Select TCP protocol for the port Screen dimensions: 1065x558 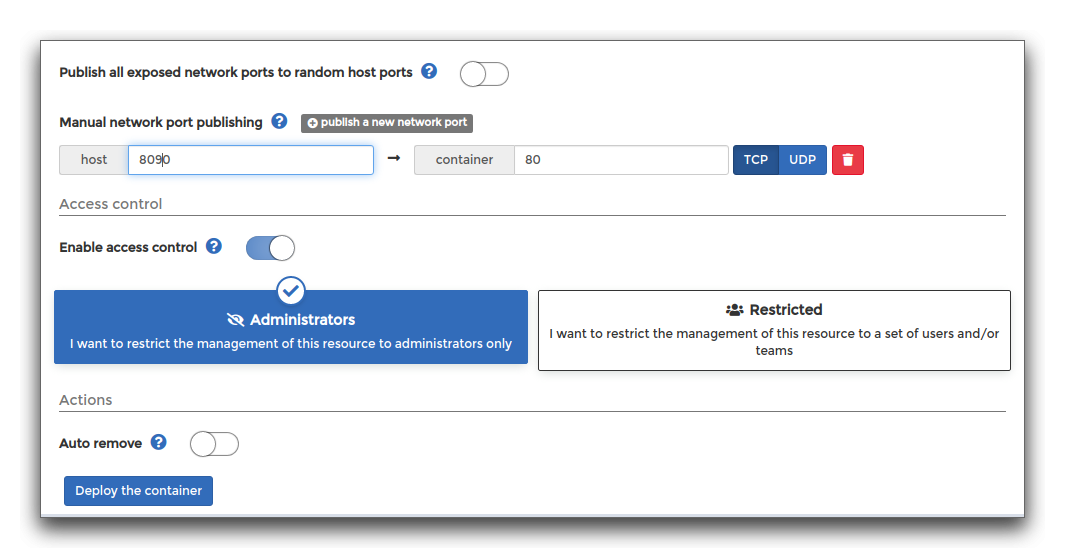tap(755, 160)
